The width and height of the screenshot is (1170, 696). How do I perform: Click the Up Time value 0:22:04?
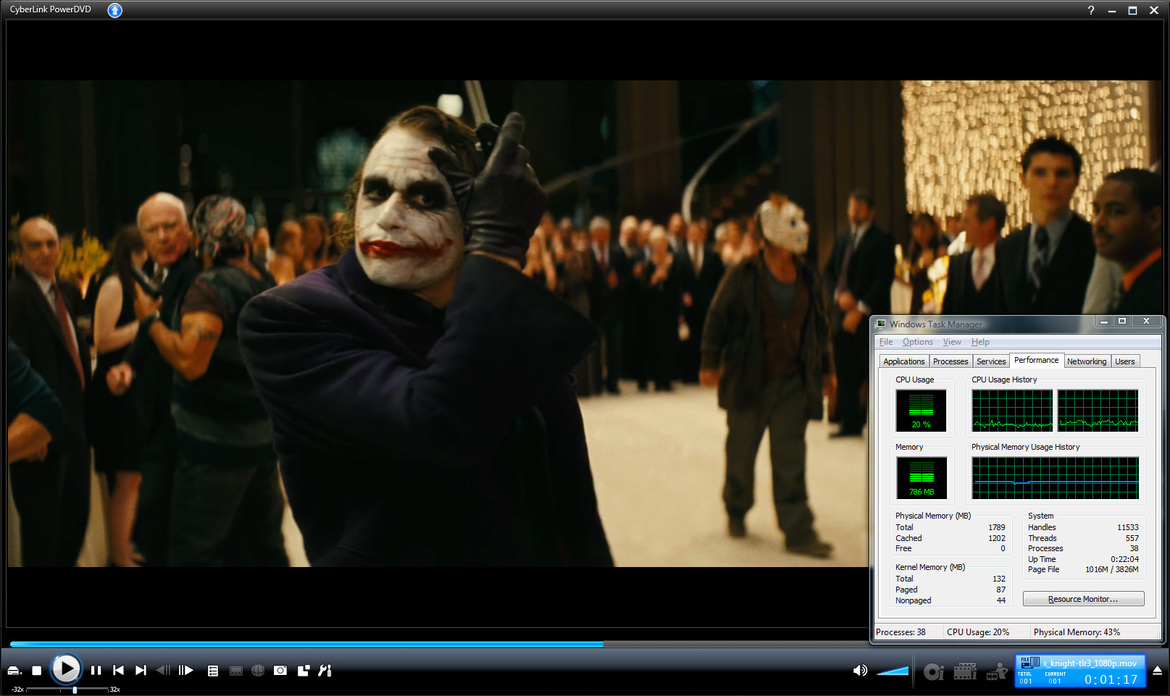[1124, 559]
